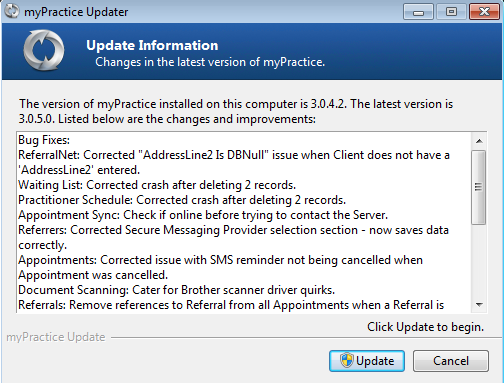Start the update with the Update button

tap(367, 361)
